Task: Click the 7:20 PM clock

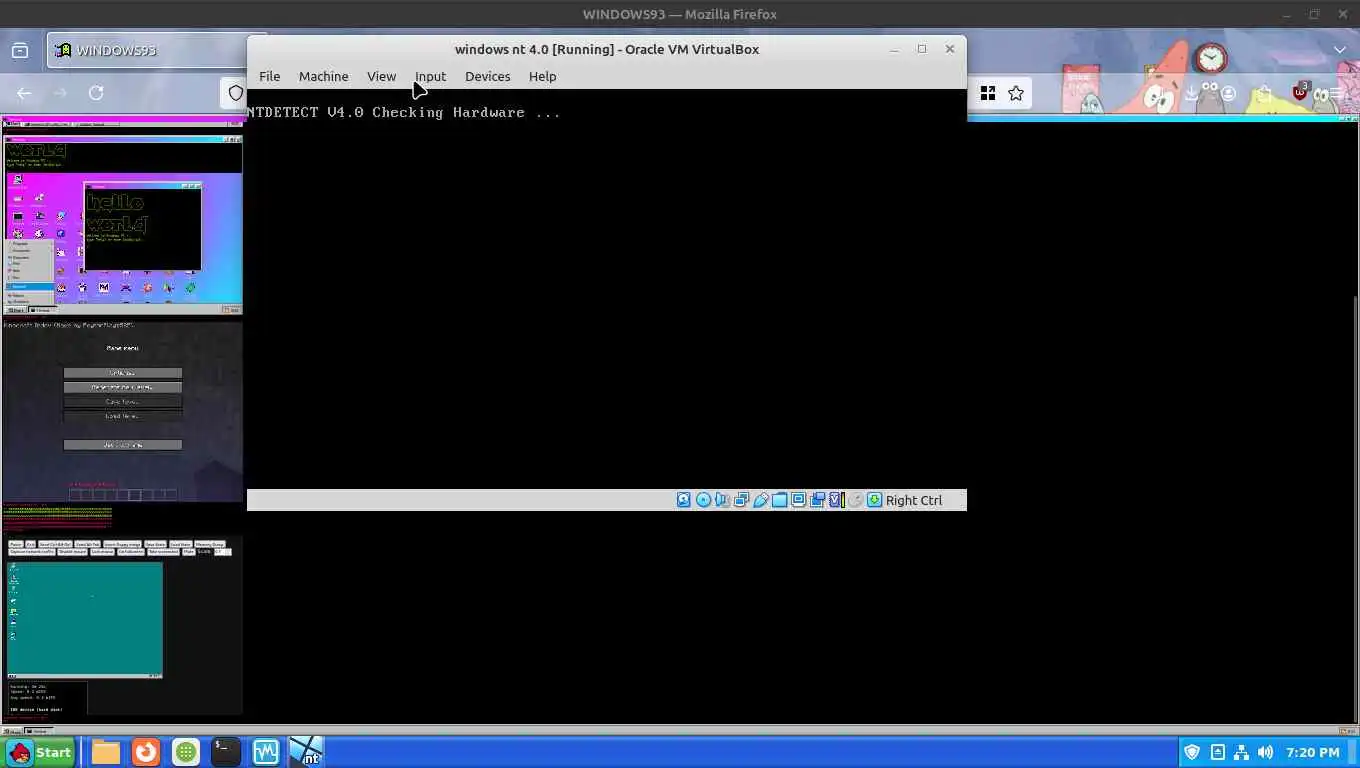Action: click(1312, 752)
